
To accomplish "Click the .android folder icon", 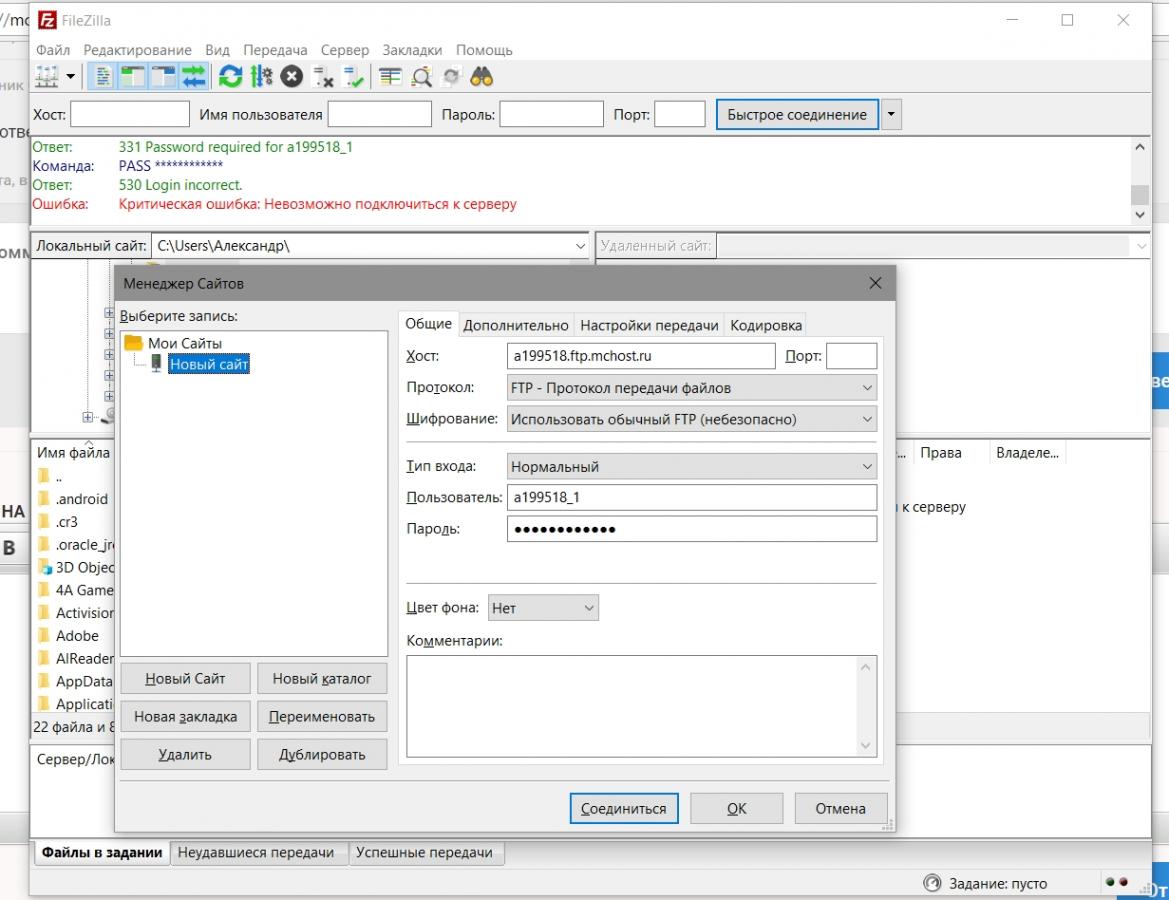I will click(44, 499).
